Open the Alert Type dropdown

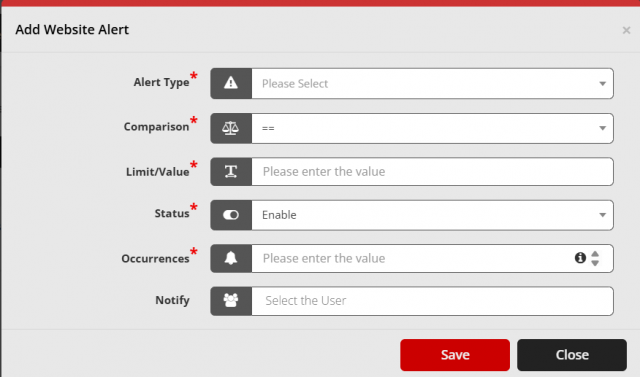point(432,83)
